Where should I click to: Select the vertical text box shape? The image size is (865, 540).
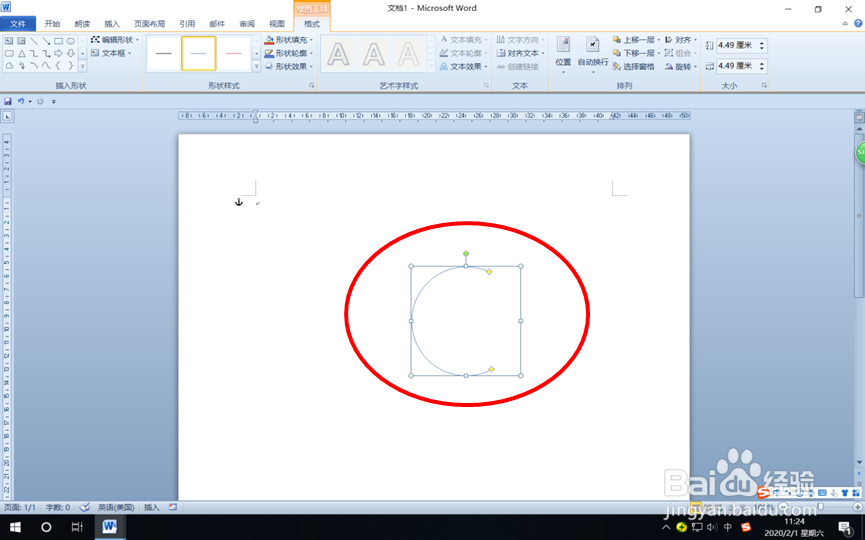(x=21, y=41)
